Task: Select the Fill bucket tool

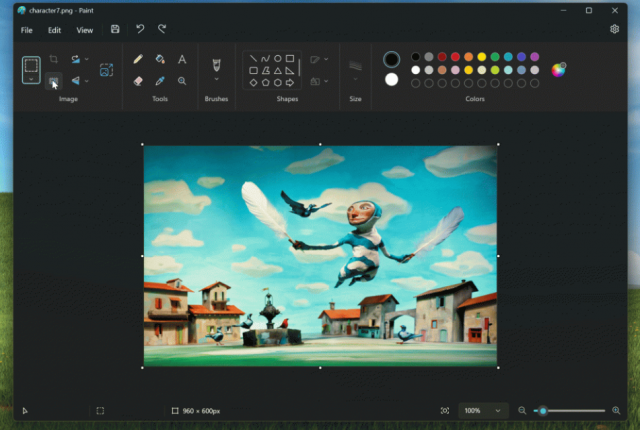Action: tap(160, 59)
